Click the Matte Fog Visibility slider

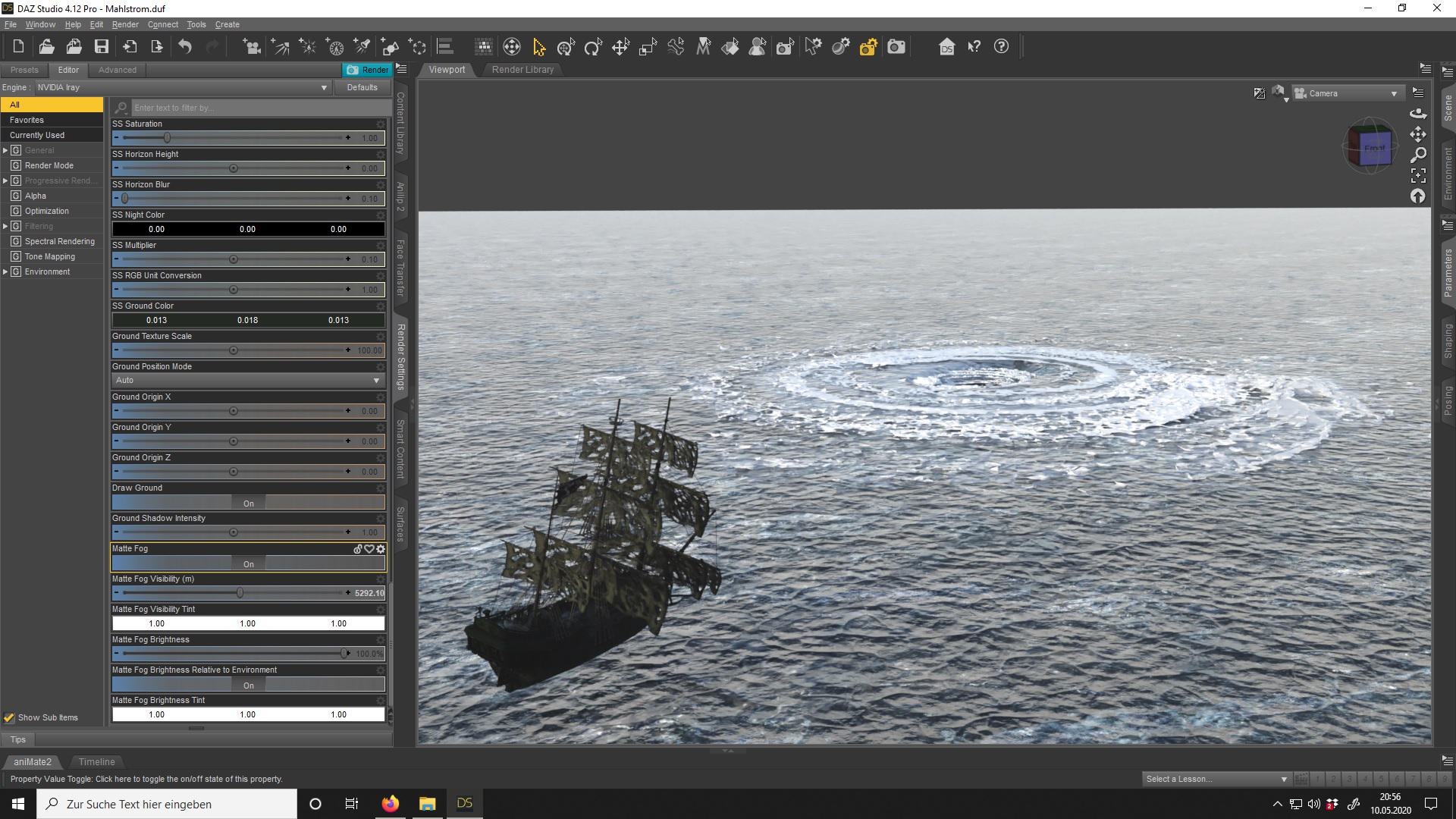(x=240, y=593)
